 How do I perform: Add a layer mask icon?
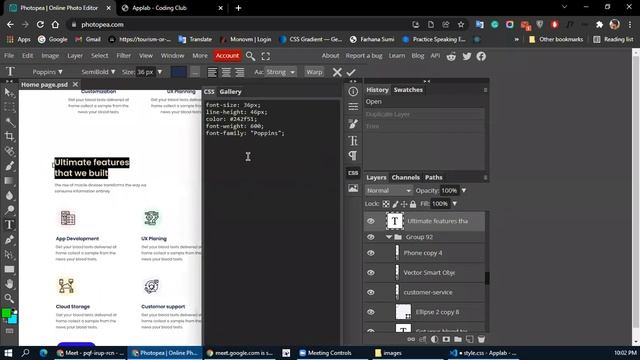(x=446, y=339)
